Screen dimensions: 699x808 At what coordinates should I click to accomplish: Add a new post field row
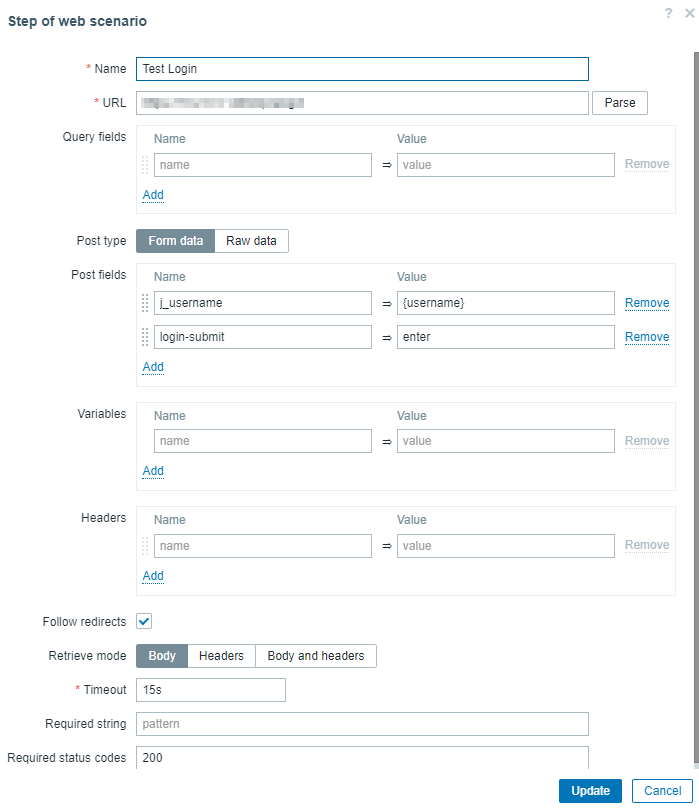pyautogui.click(x=153, y=367)
